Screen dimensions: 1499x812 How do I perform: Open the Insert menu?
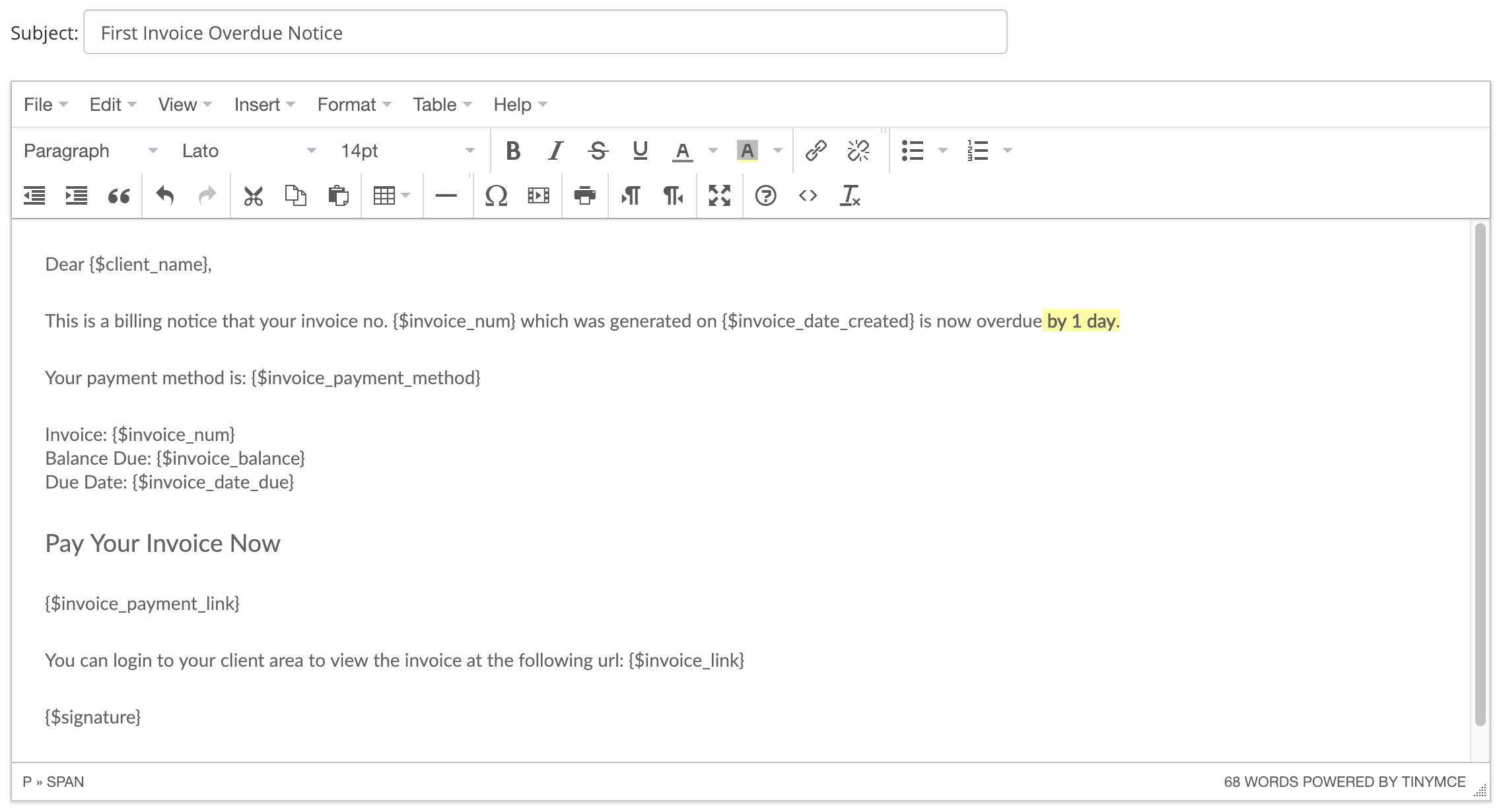pos(264,104)
